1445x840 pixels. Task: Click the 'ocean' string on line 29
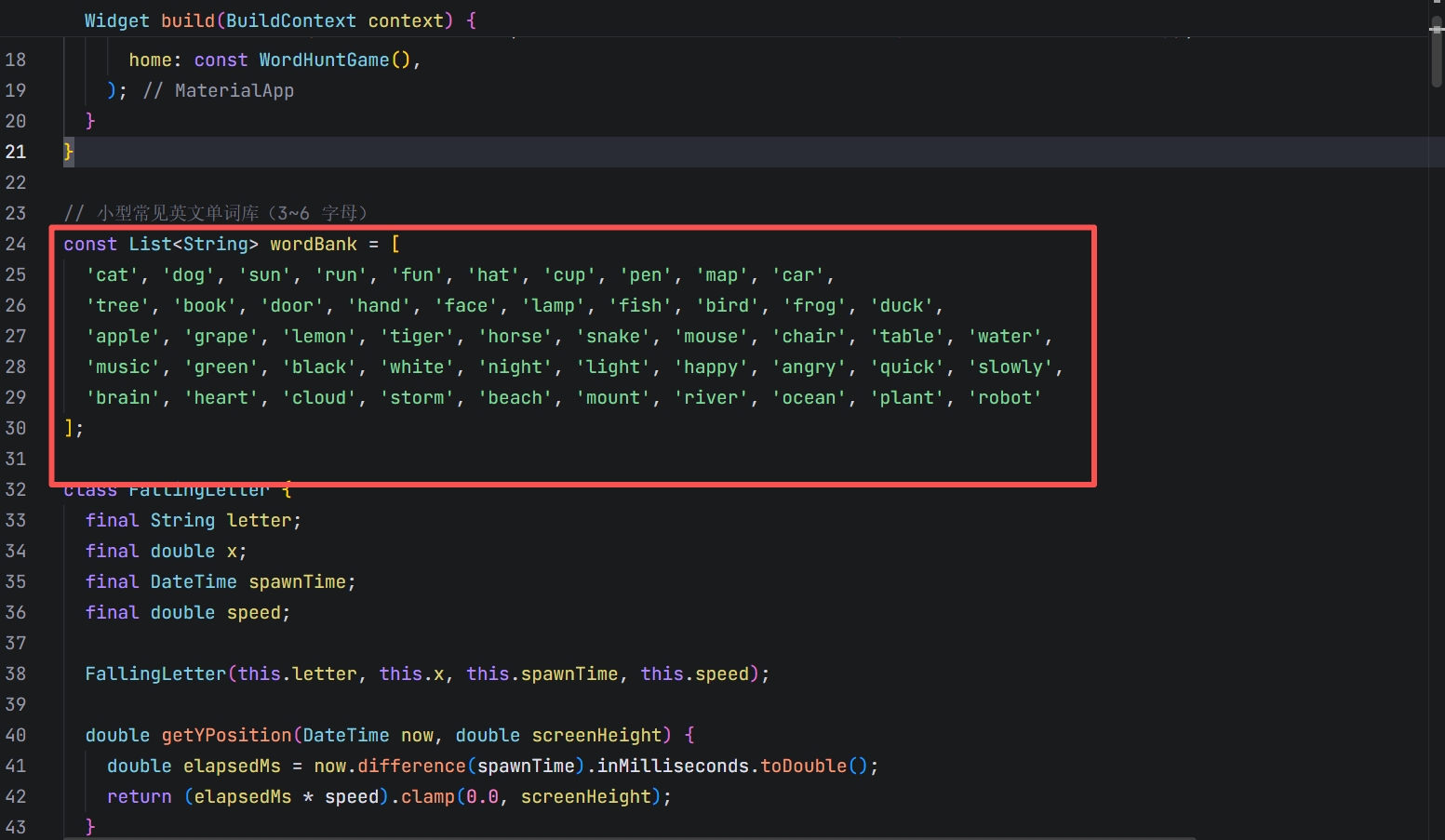[809, 397]
